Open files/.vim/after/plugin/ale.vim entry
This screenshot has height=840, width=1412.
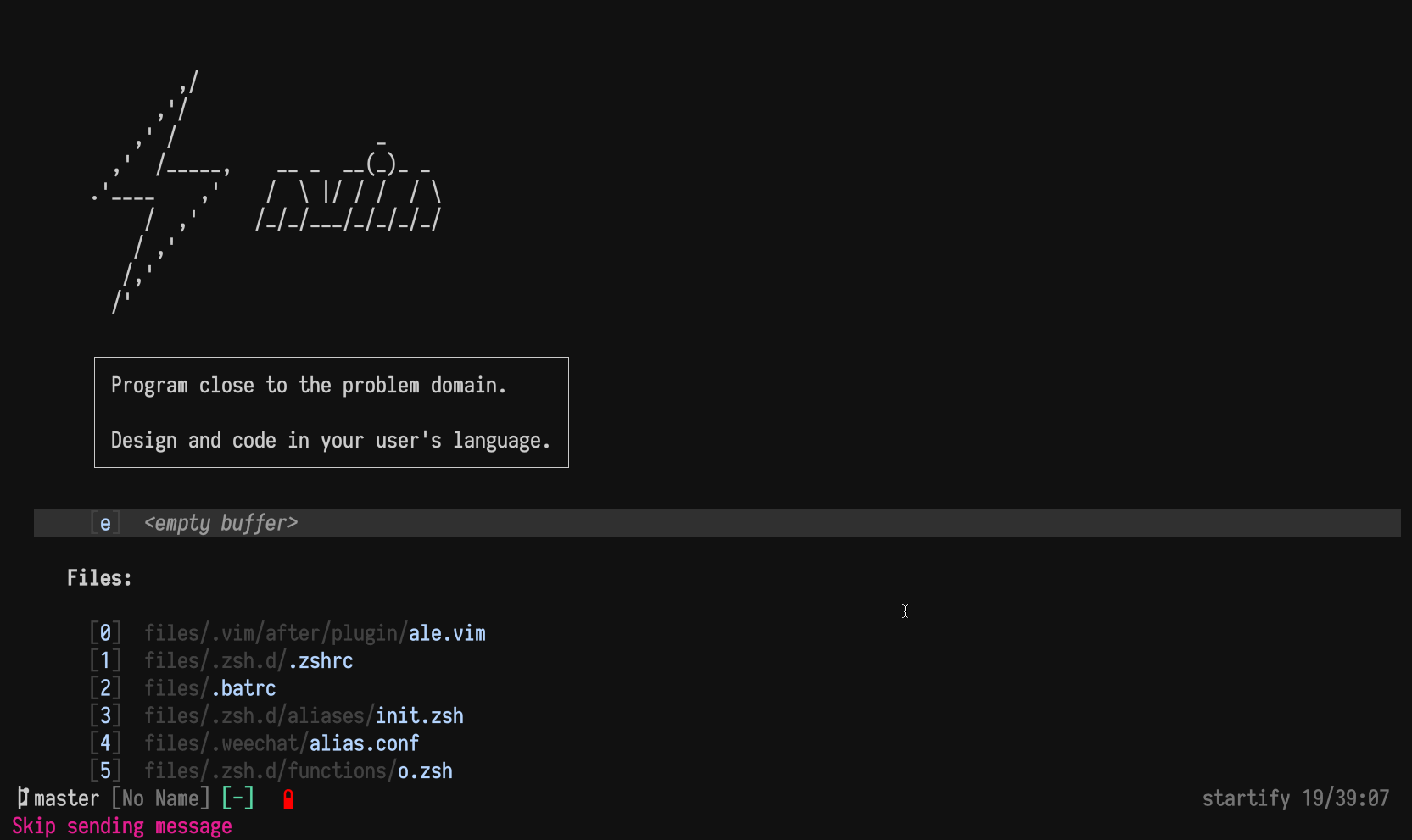click(x=315, y=633)
